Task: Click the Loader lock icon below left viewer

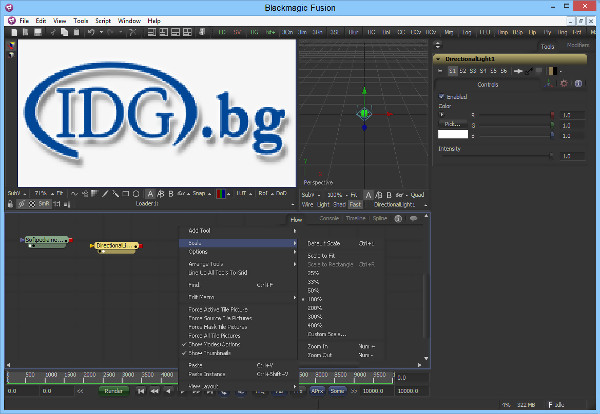Action: [x=10, y=204]
